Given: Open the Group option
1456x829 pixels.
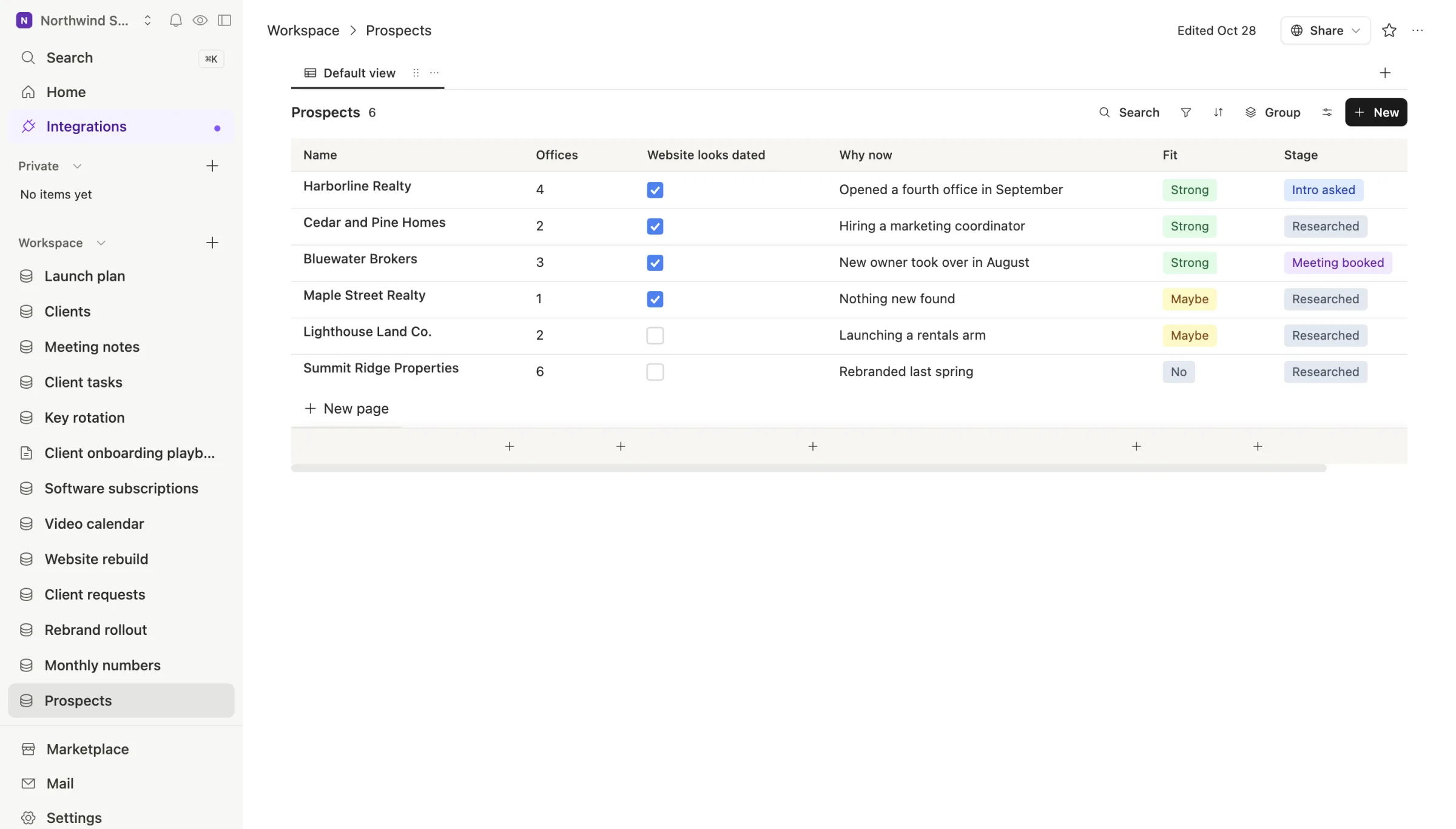Looking at the screenshot, I should tap(1273, 113).
